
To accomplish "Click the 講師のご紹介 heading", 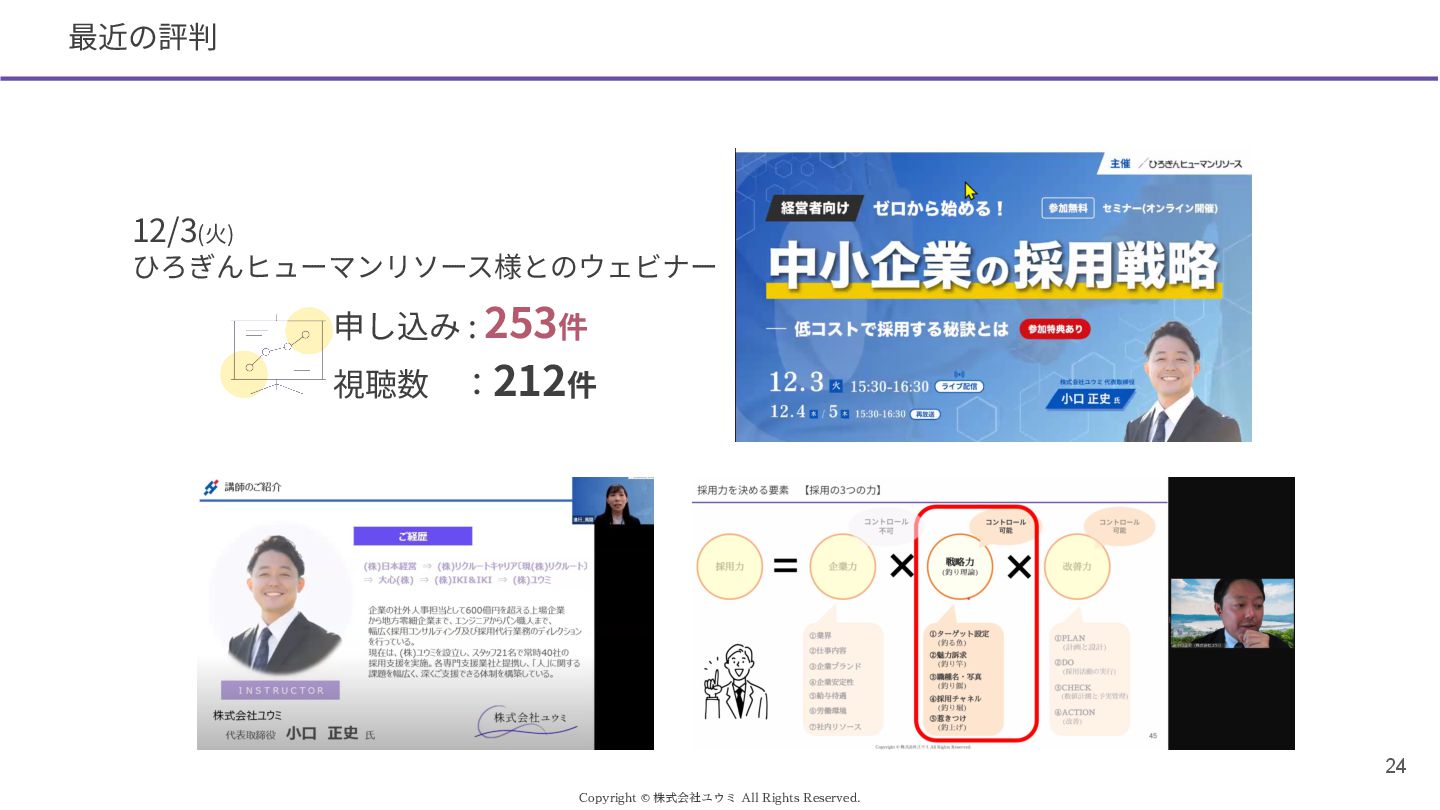I will [252, 488].
